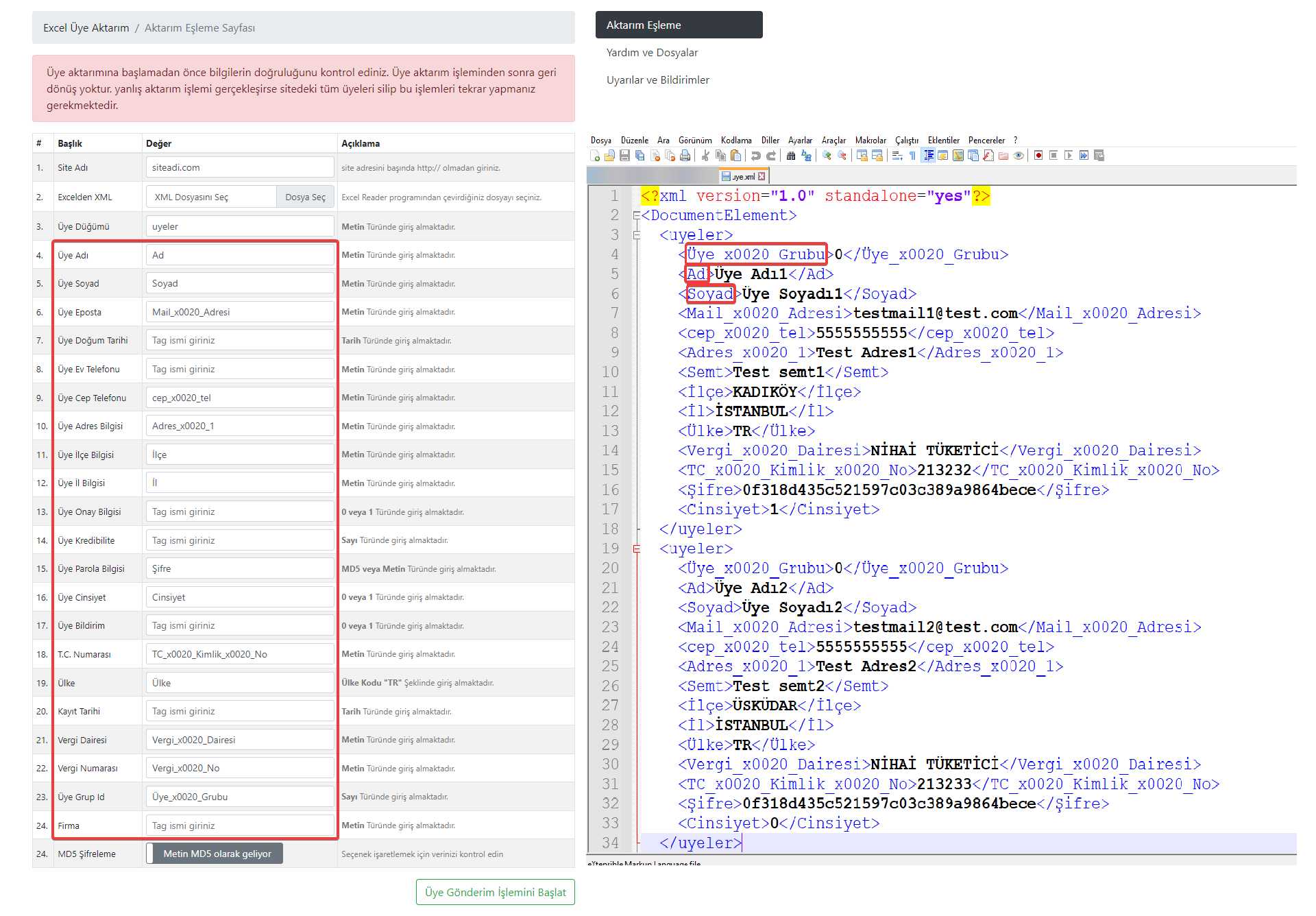Viewport: 1316px width, 916px height.
Task: Click the synchronize horizontal scrolling icon
Action: click(x=877, y=156)
